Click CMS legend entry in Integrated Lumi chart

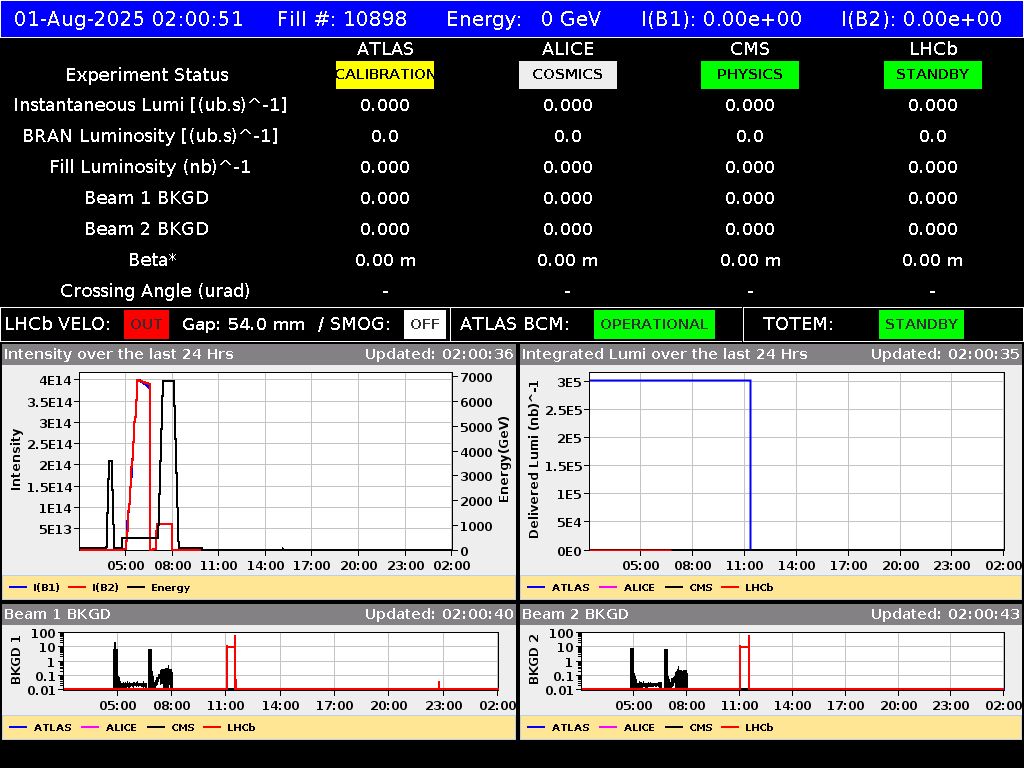(x=689, y=588)
